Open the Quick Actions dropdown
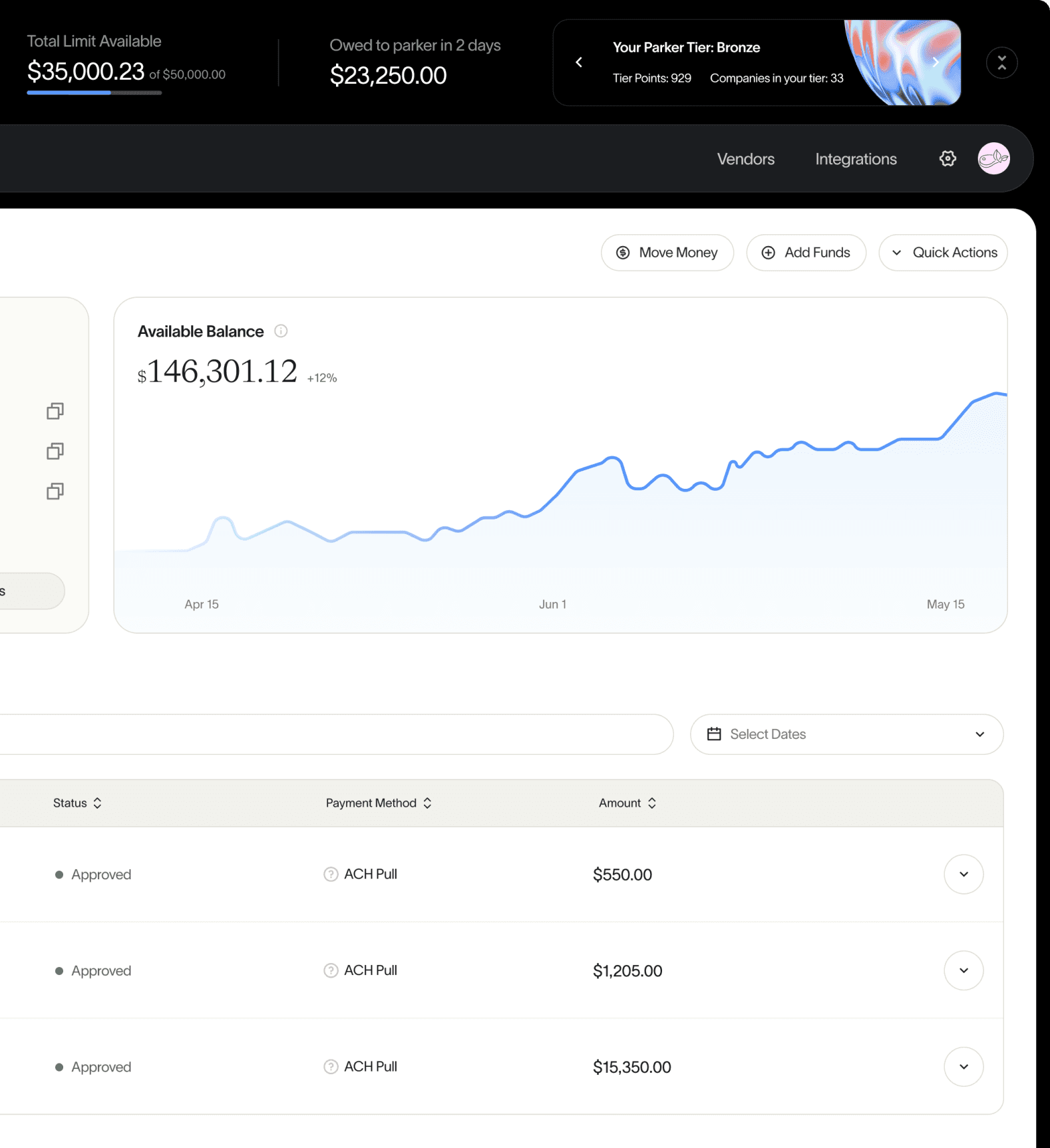The width and height of the screenshot is (1050, 1148). (943, 252)
